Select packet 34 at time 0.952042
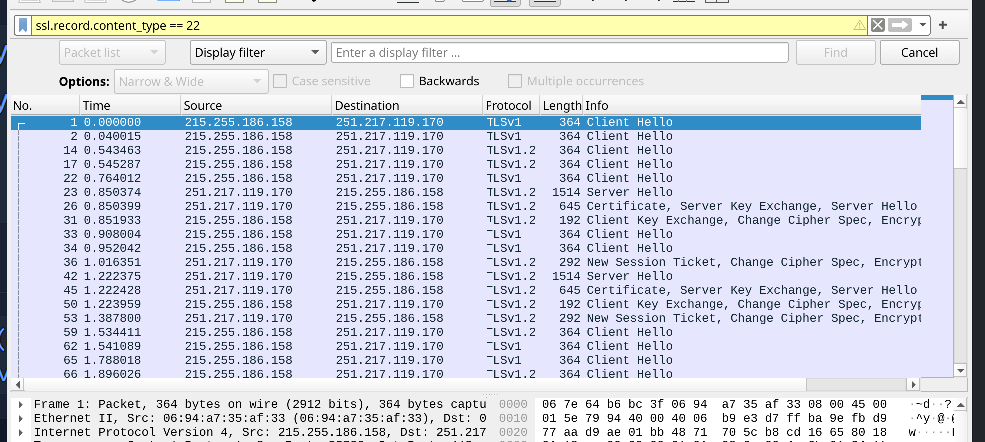The image size is (985, 442). click(466, 248)
